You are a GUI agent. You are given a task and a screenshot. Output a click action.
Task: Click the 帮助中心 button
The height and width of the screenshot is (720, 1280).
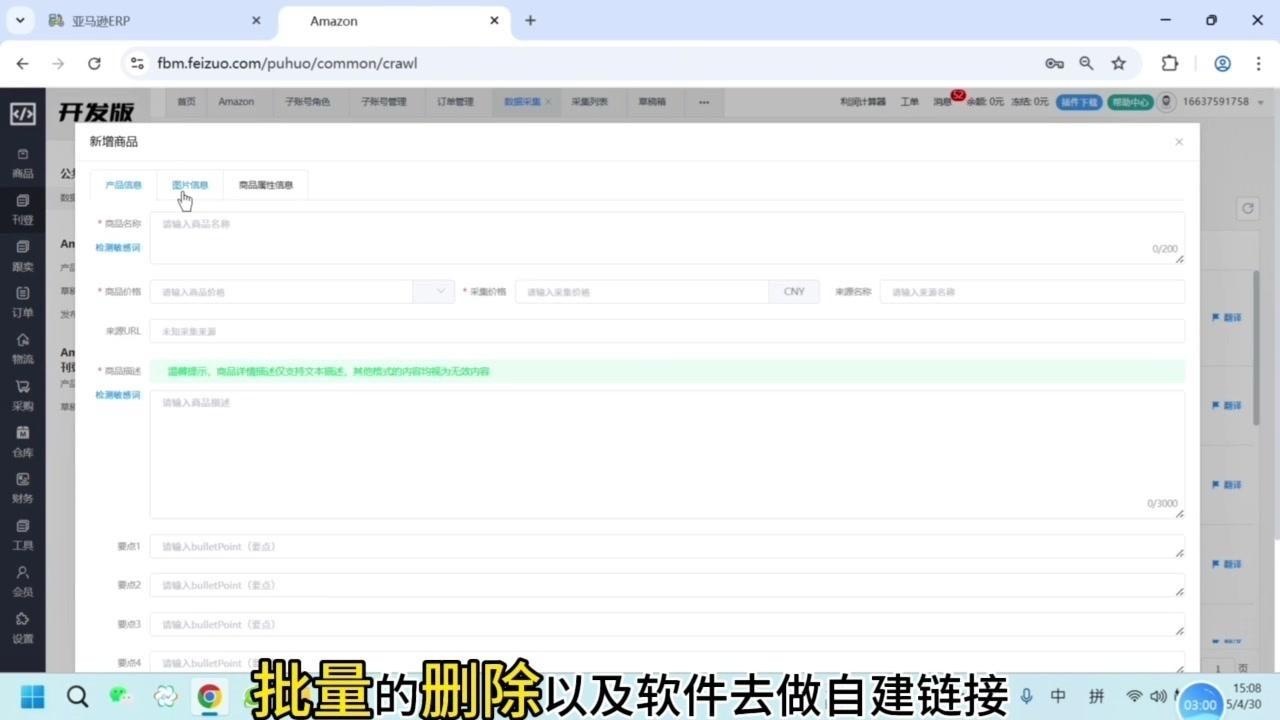(x=1129, y=102)
